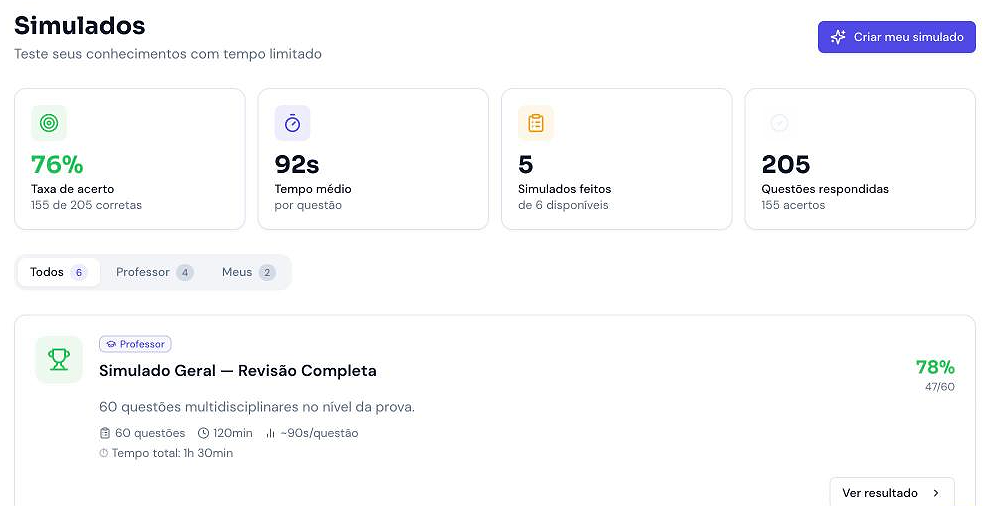Click the Simulados page heading
This screenshot has width=996, height=506.
click(x=79, y=25)
